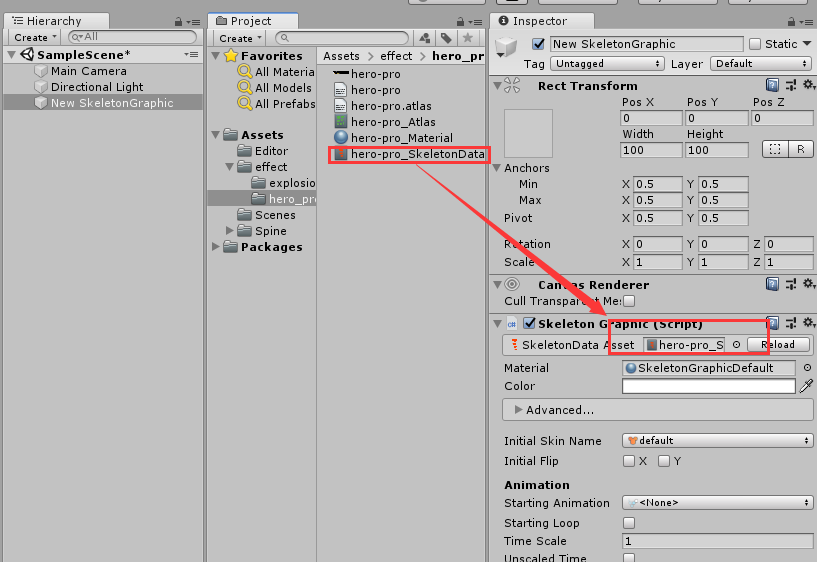
Task: Open the anchor presets box
Action: pyautogui.click(x=528, y=133)
